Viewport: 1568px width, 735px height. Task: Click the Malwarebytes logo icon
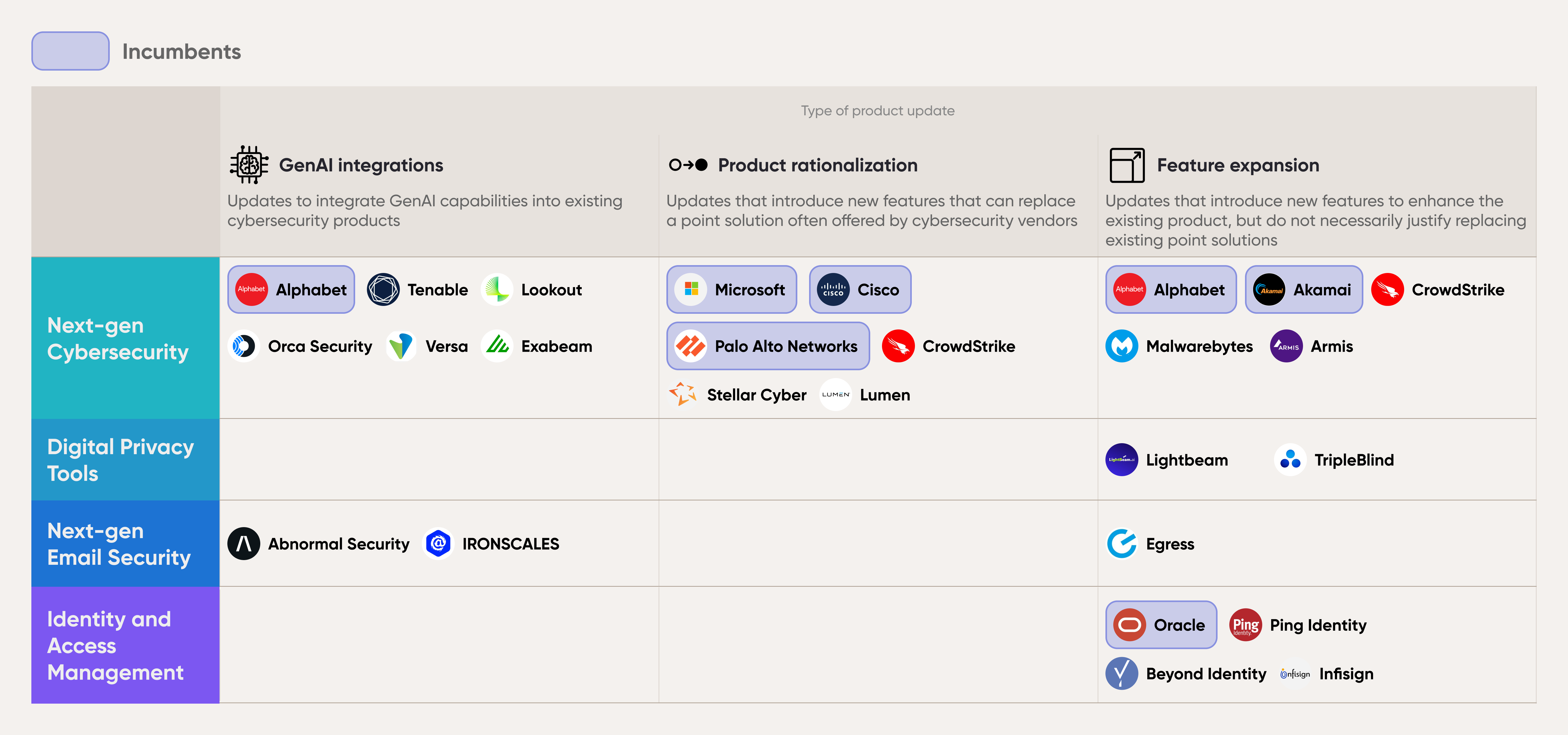click(1122, 346)
